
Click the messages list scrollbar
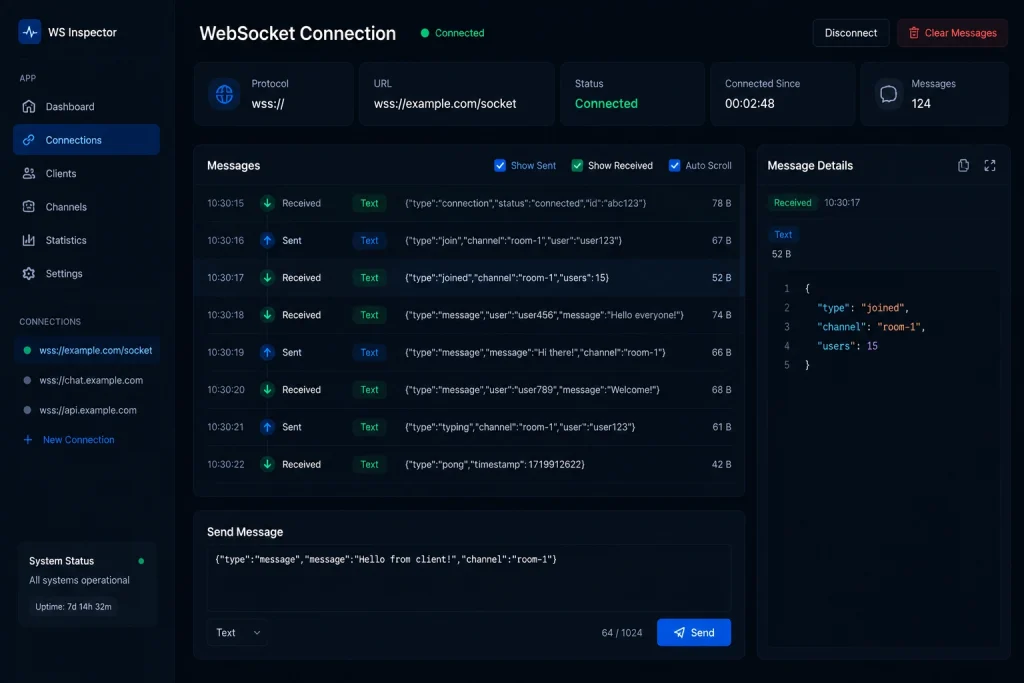743,240
